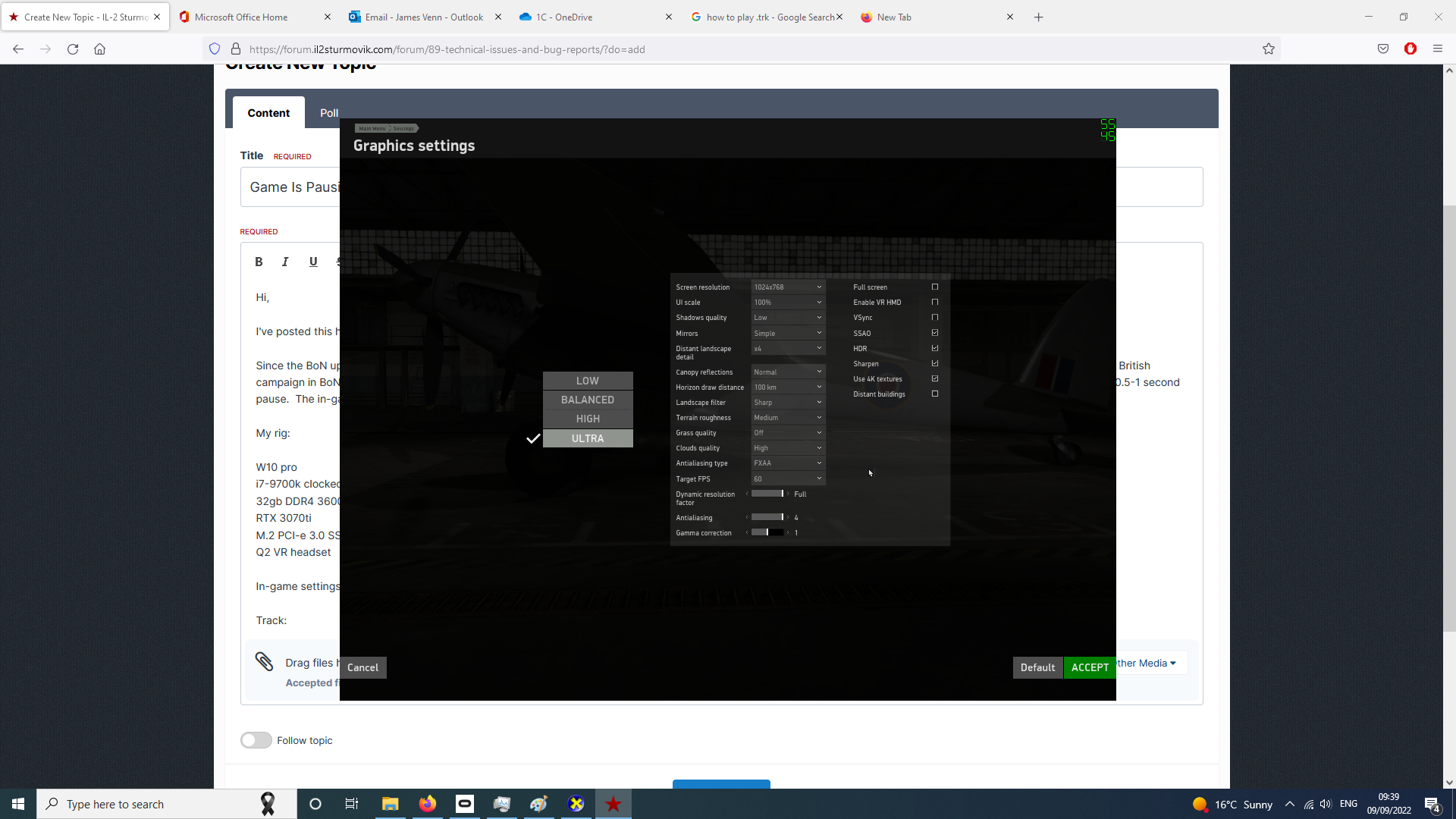
Task: Go to the browser home page
Action: tap(99, 49)
